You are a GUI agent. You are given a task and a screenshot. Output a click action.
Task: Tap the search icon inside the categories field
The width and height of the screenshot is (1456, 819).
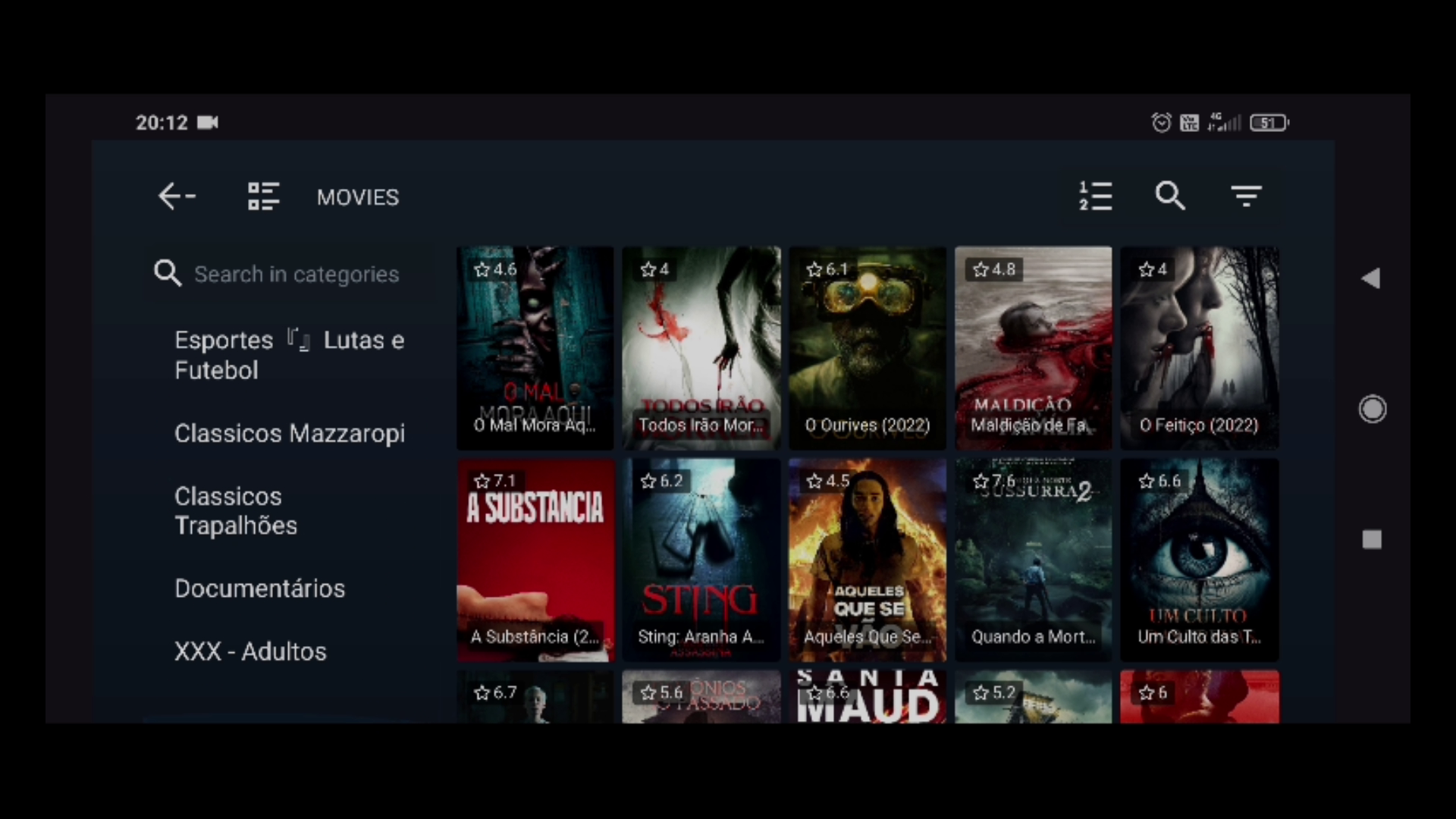click(x=168, y=274)
